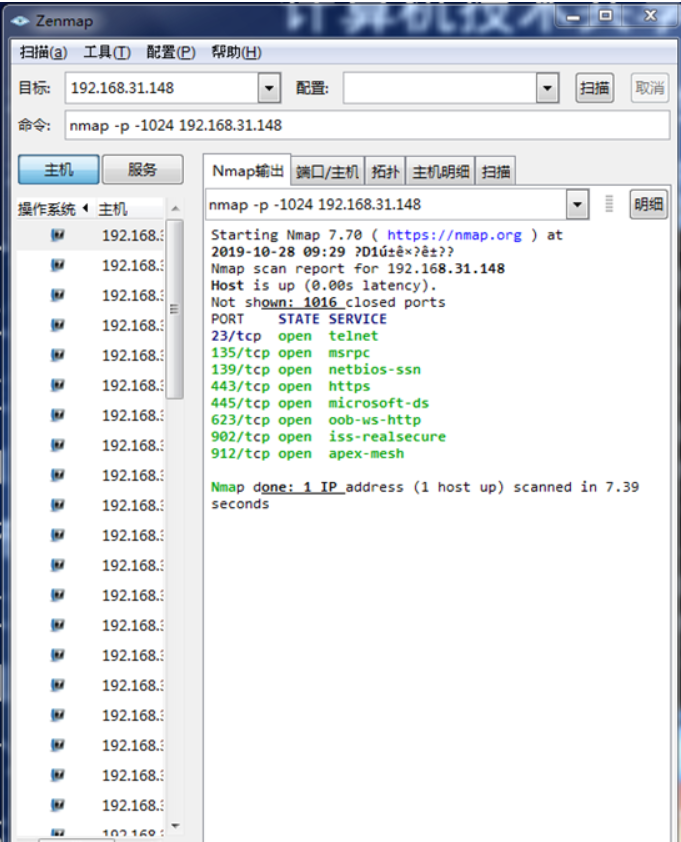
Task: Click the 命令 command input field
Action: pyautogui.click(x=367, y=126)
